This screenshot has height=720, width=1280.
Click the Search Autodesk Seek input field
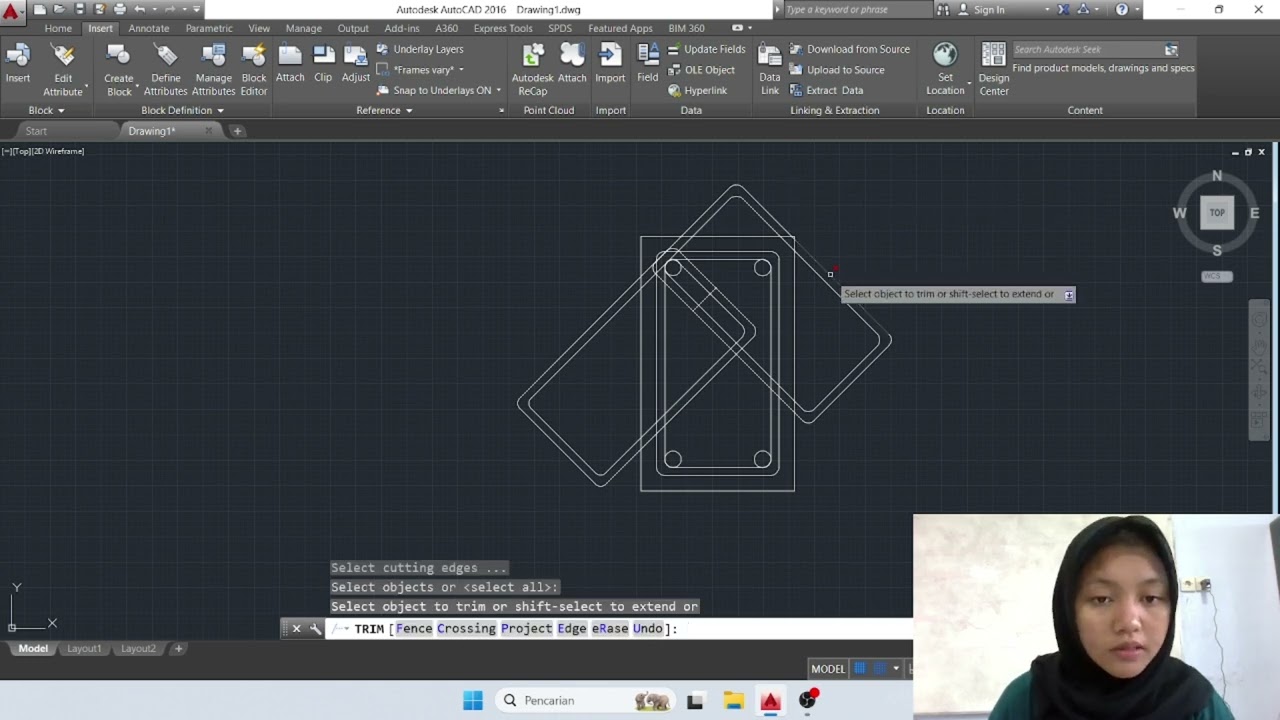click(1087, 49)
